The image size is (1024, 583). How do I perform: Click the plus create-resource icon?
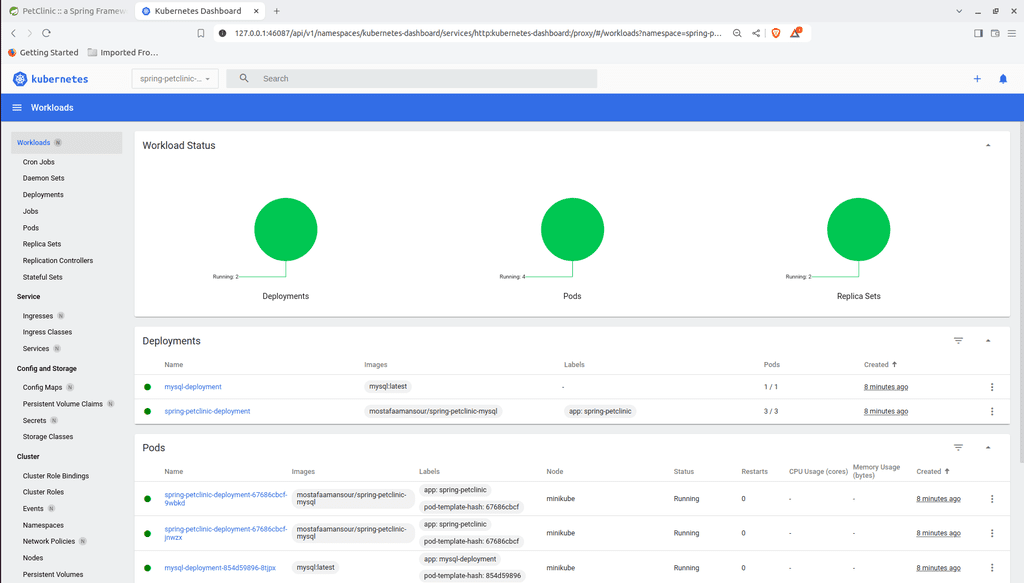(977, 79)
